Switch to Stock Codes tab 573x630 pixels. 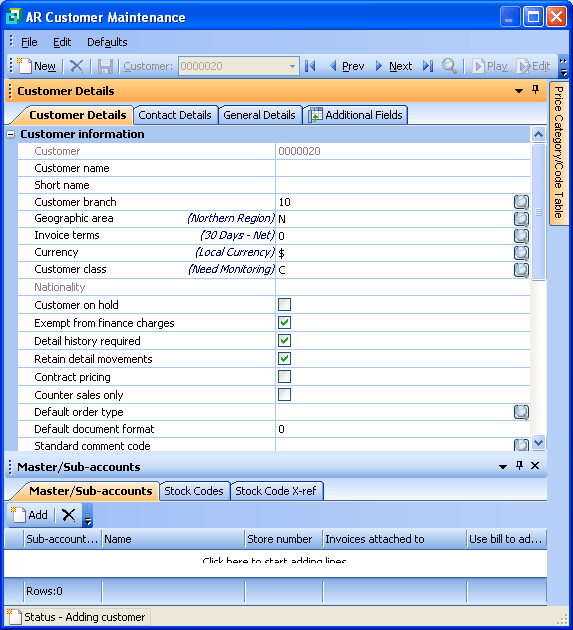(x=194, y=491)
